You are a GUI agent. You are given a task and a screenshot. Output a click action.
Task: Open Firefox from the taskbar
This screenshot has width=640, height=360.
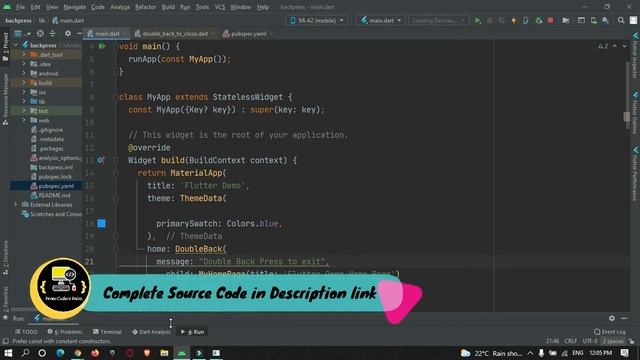pyautogui.click(x=95, y=353)
